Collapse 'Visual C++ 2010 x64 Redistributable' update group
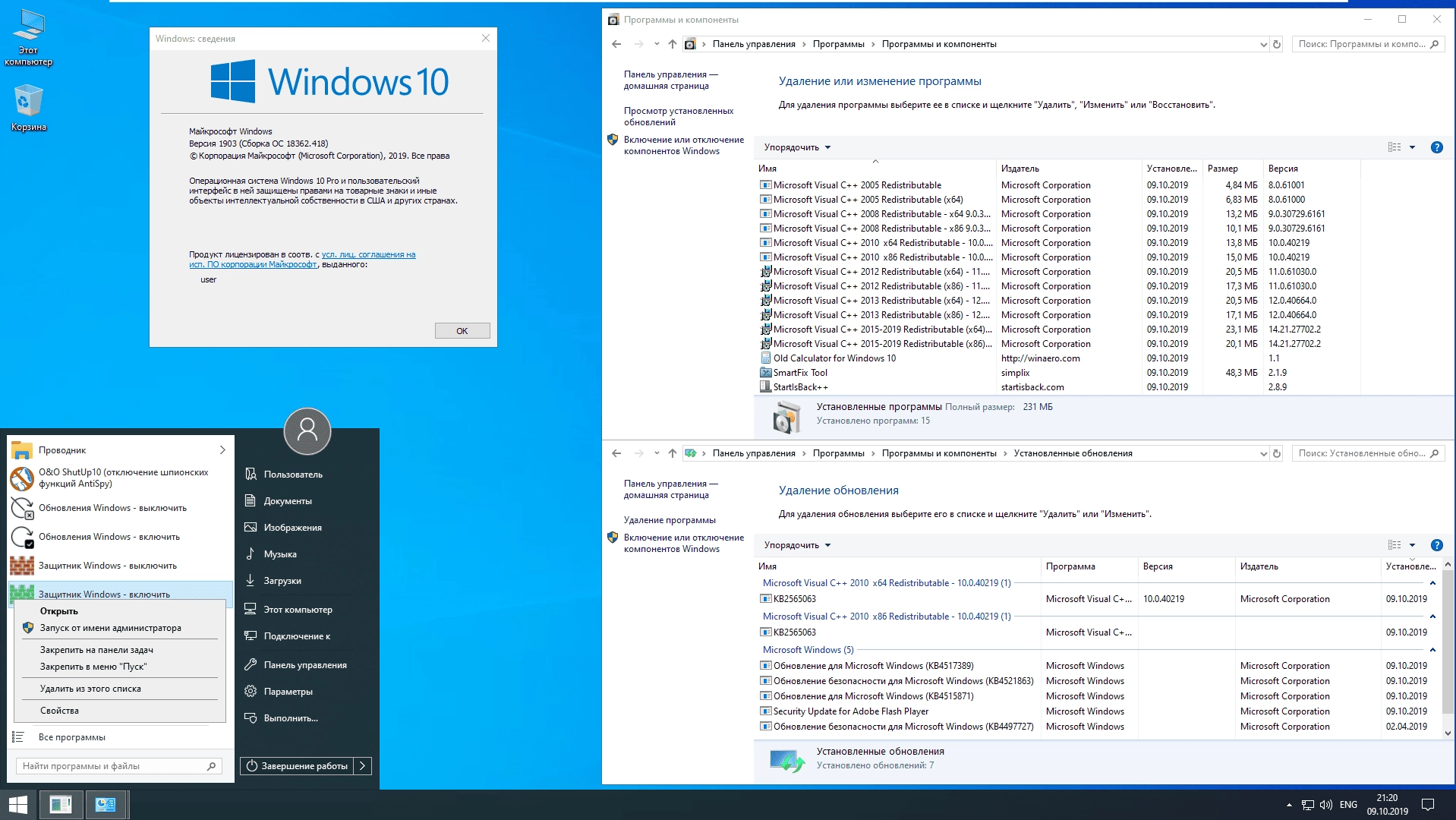 pyautogui.click(x=1432, y=583)
